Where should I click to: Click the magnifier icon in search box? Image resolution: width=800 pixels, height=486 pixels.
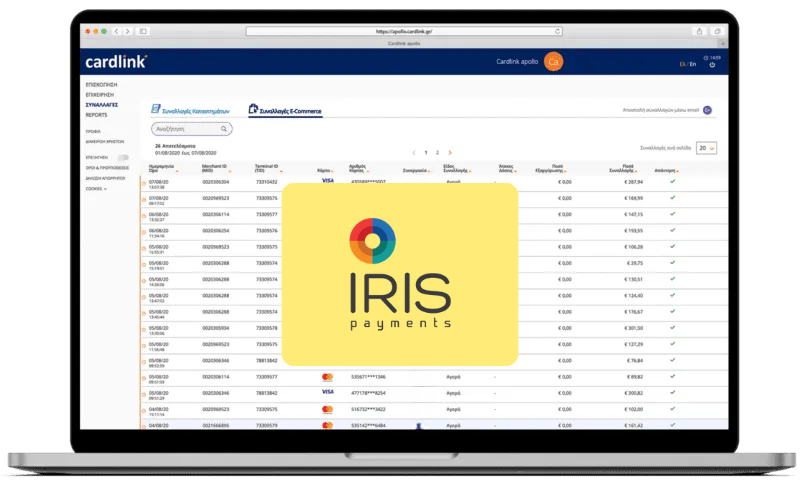(x=224, y=129)
